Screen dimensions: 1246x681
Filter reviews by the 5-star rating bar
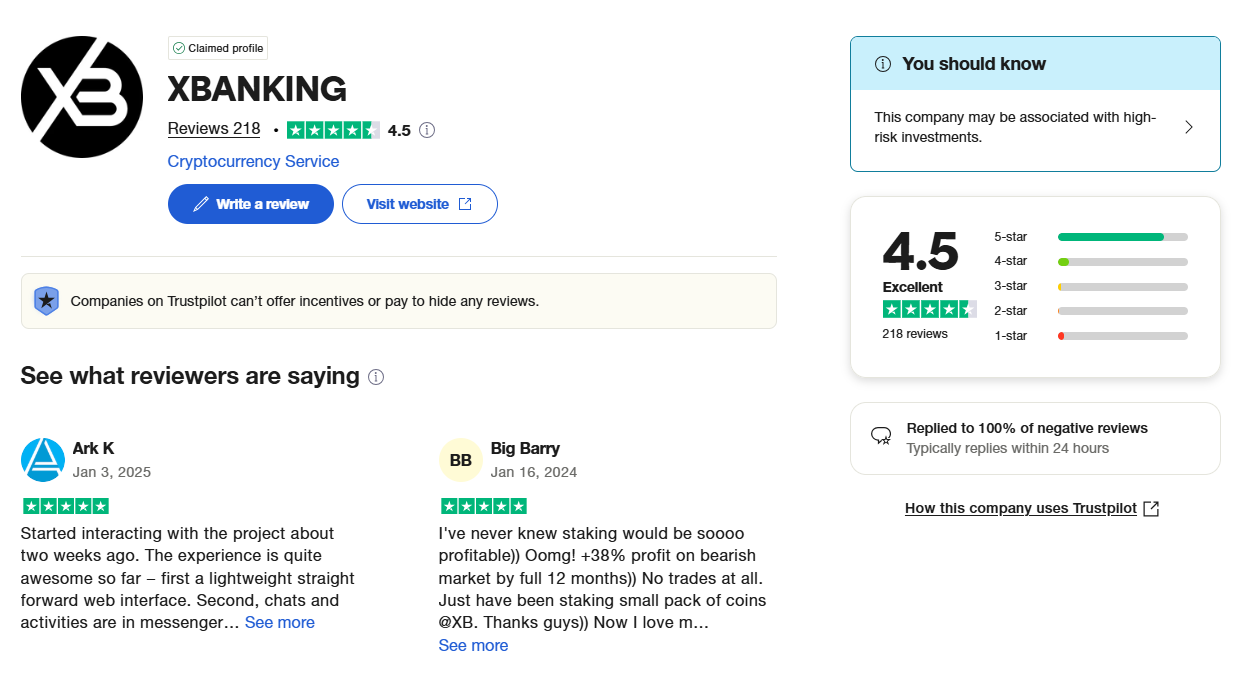click(1122, 237)
